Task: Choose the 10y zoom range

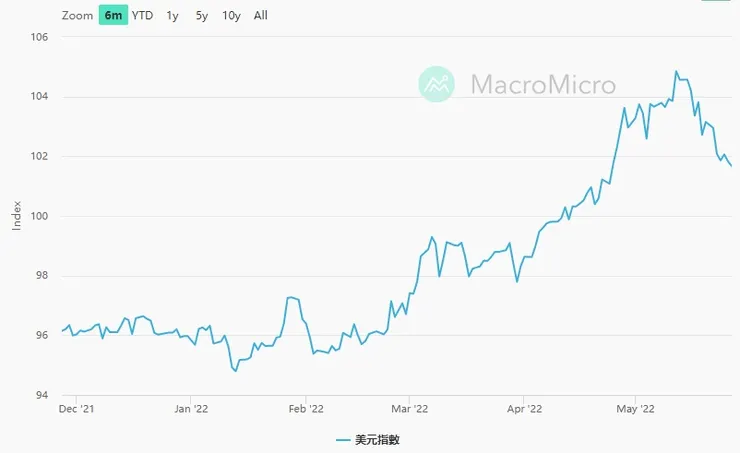Action: pyautogui.click(x=231, y=15)
